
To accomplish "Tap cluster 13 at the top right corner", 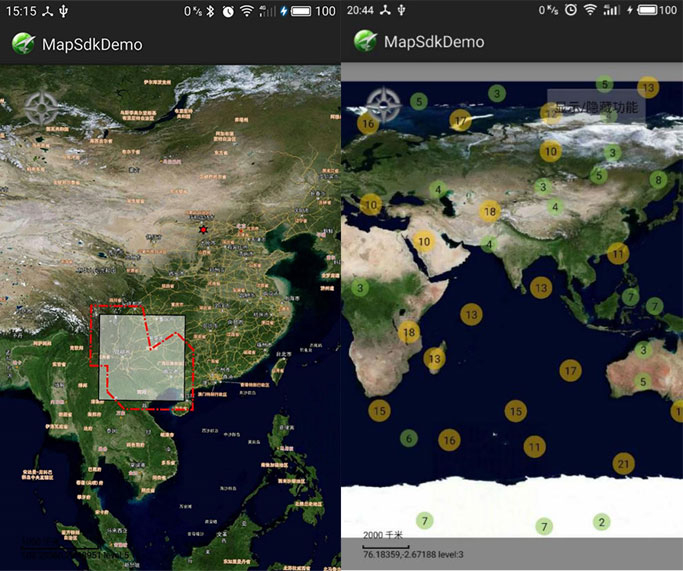I will 648,88.
